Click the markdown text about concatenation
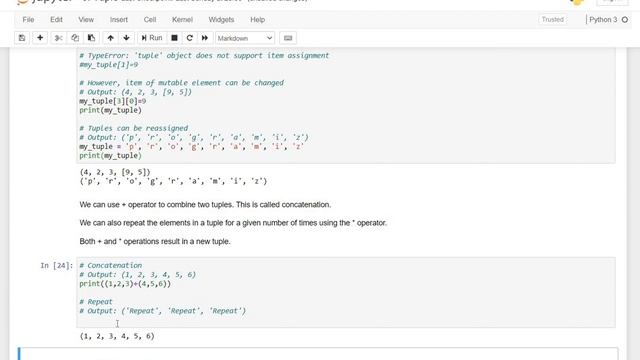This screenshot has width=640, height=360. pyautogui.click(x=205, y=205)
